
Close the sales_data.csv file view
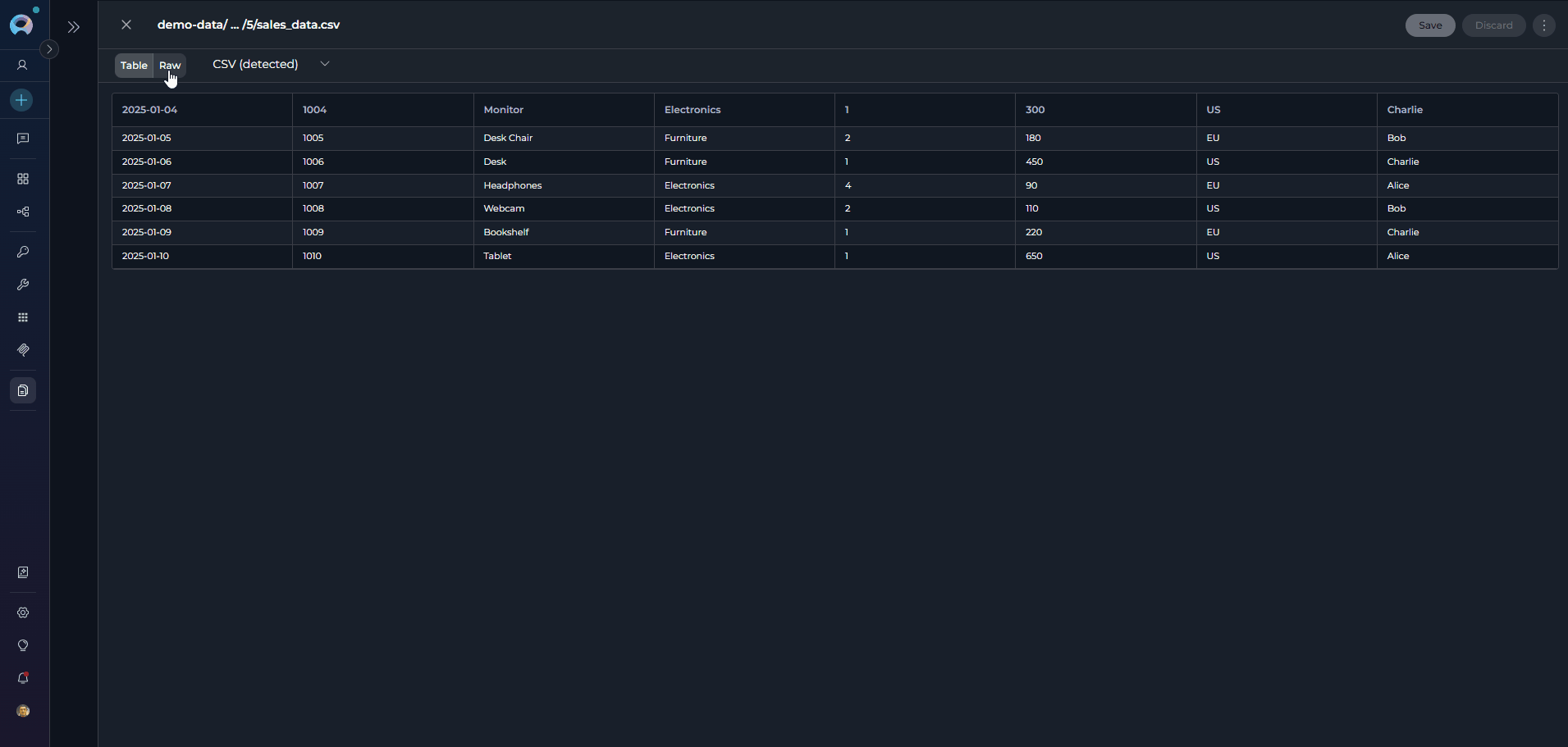tap(126, 25)
